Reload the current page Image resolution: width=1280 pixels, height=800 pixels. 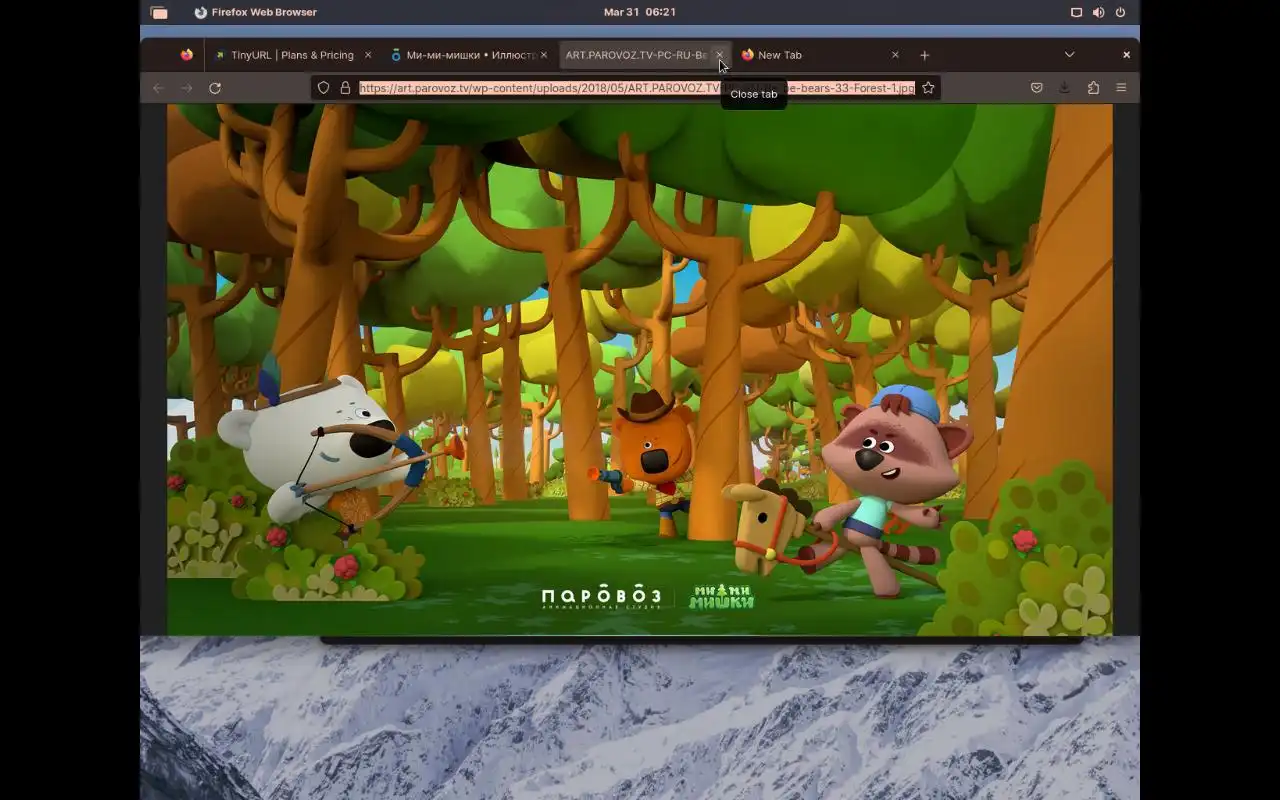point(214,88)
